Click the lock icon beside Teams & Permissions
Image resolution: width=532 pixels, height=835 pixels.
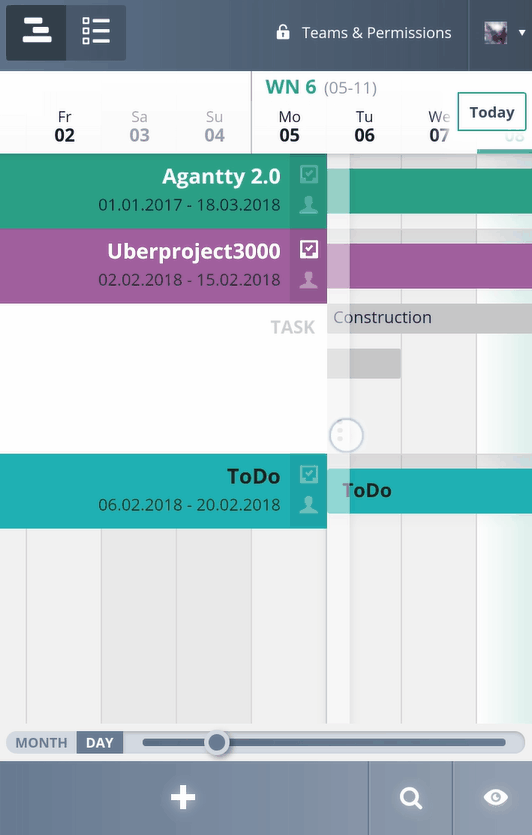tap(283, 32)
